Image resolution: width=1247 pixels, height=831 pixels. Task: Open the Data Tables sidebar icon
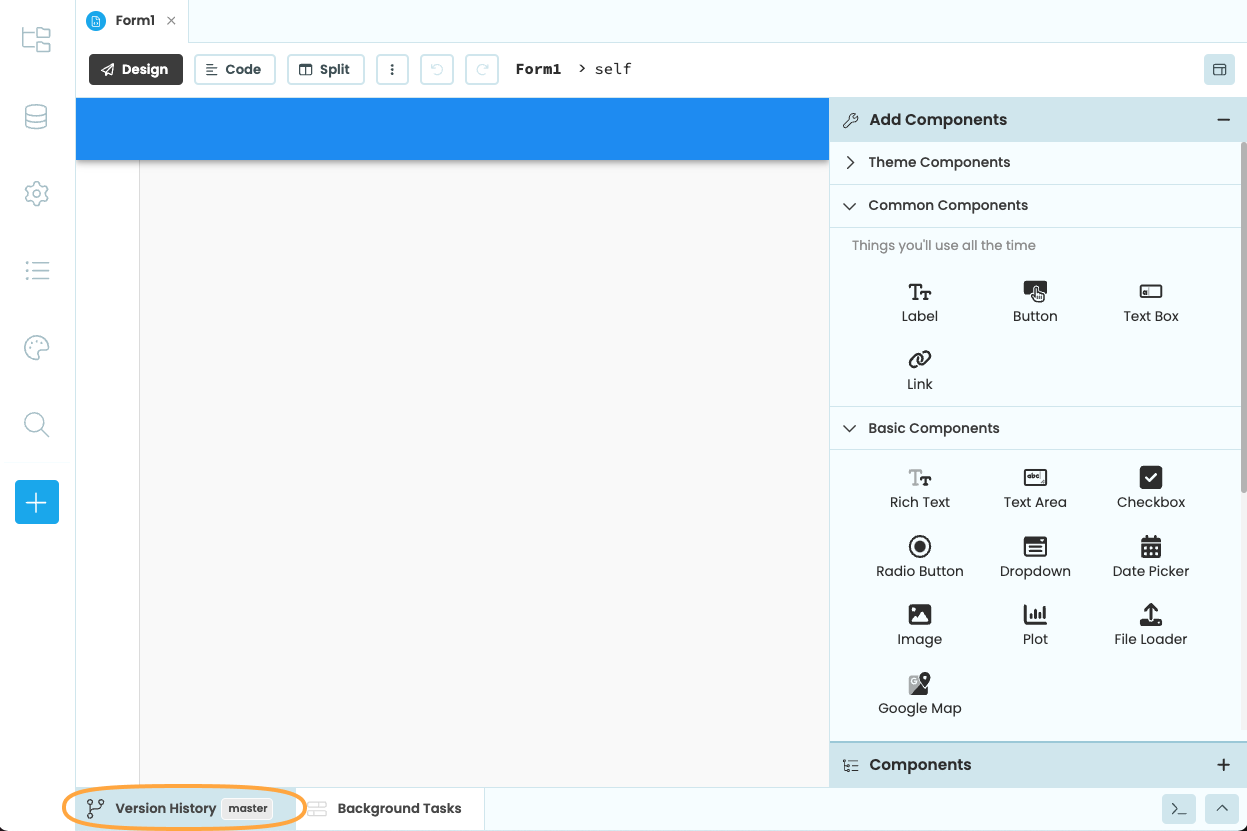tap(36, 116)
